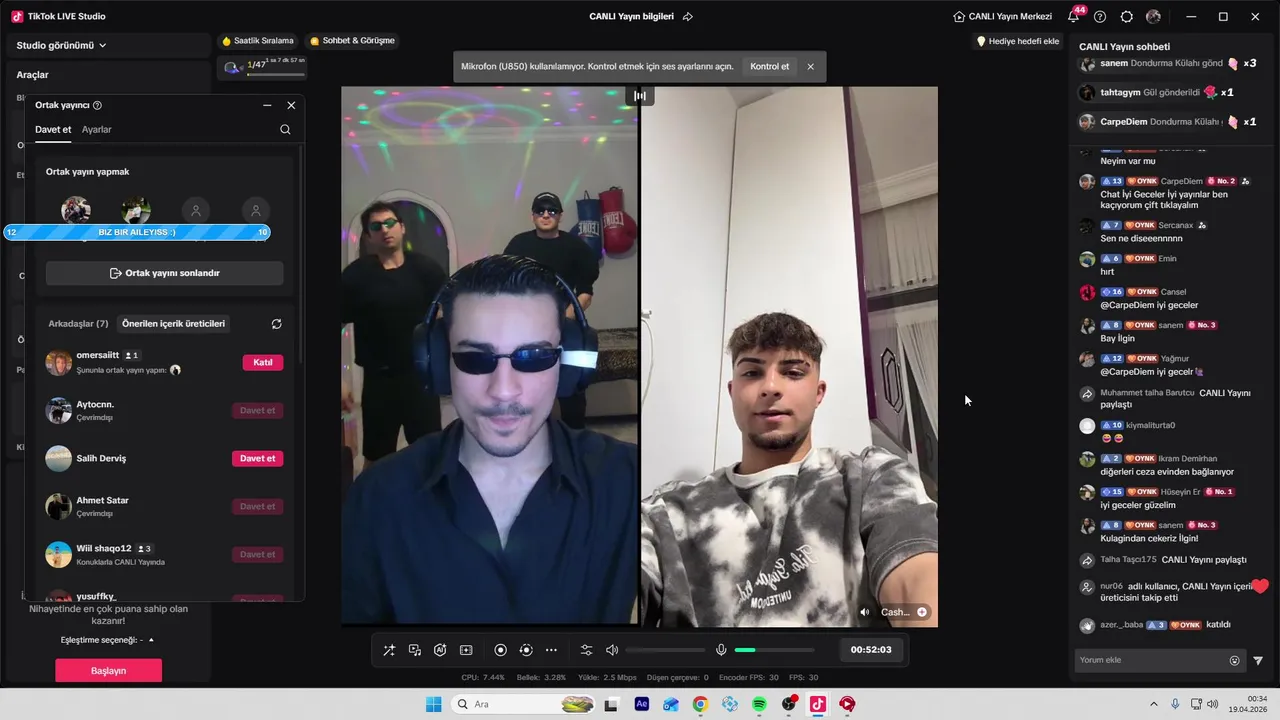
Task: Click the sanem Dondurma Külahı gift notification
Action: 1168,63
